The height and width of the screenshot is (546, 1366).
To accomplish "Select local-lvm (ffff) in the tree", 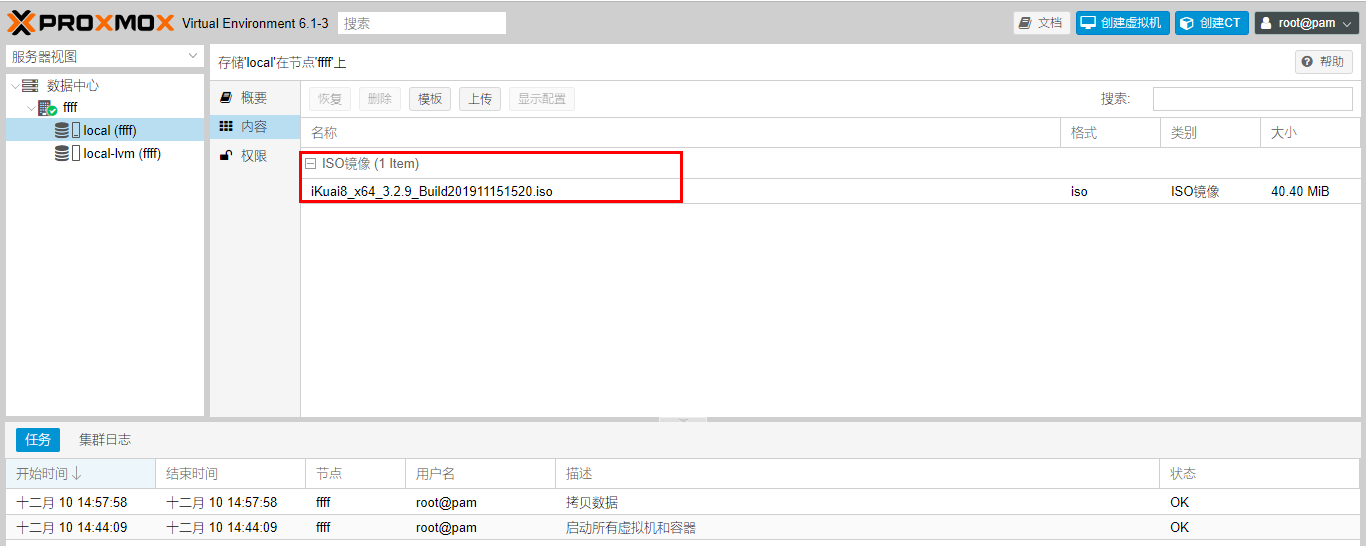I will point(105,153).
